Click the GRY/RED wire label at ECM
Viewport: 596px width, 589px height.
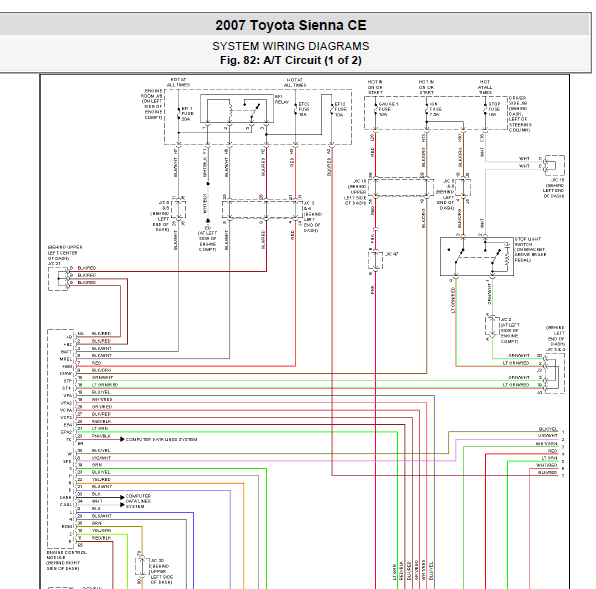[x=101, y=407]
